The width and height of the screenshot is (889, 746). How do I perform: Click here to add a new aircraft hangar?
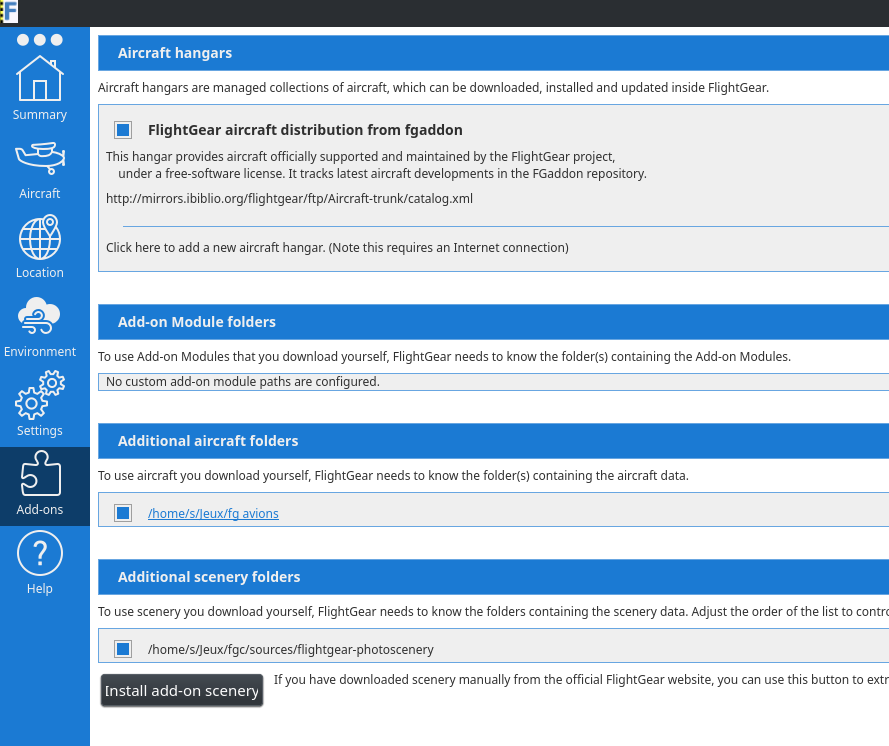[x=337, y=248]
